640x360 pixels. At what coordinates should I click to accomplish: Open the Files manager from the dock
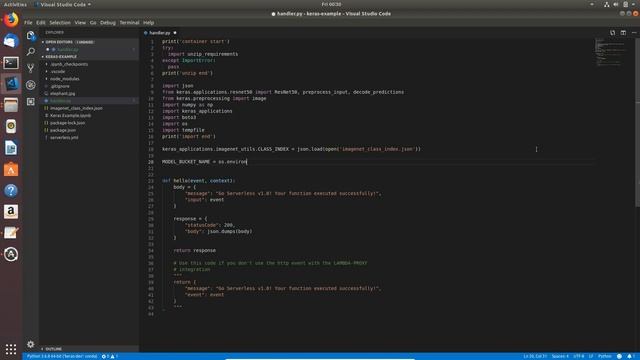(11, 105)
